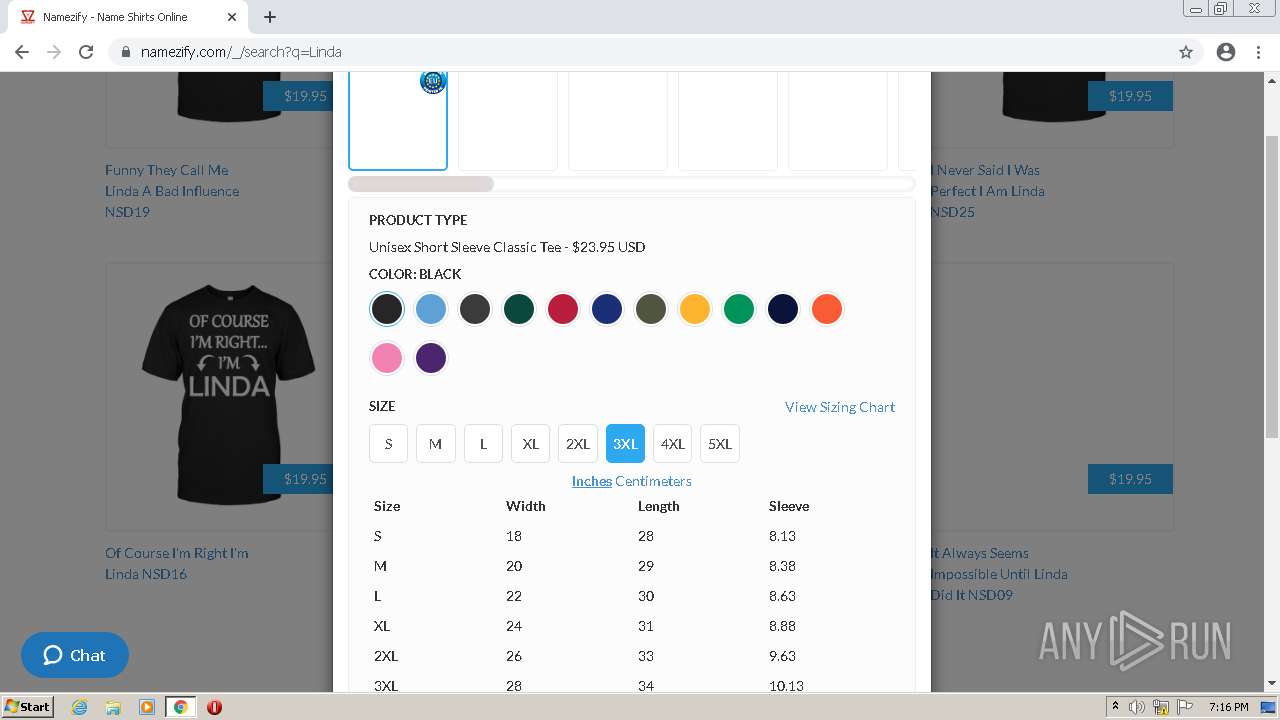Click the browser back arrow
1280x720 pixels.
coord(22,52)
